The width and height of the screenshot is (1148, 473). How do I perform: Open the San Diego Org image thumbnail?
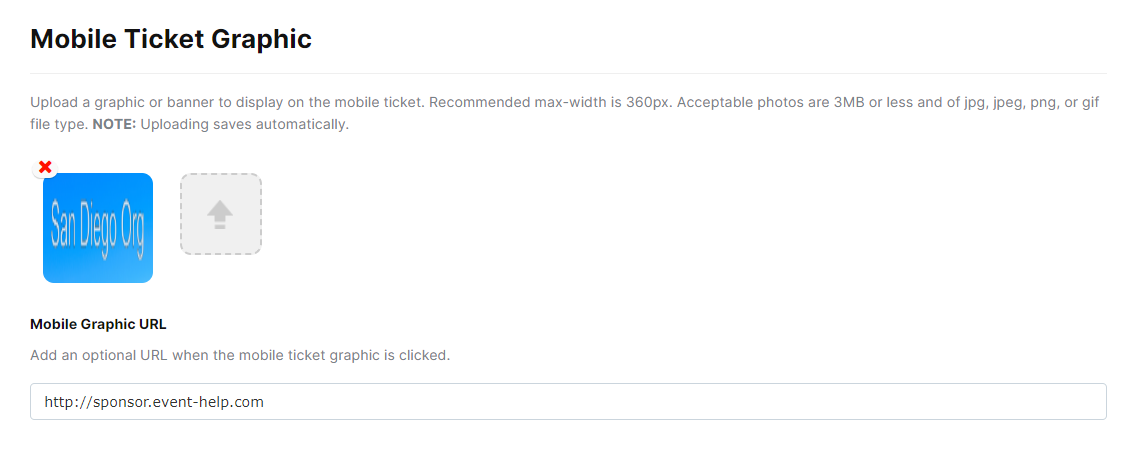coord(98,228)
